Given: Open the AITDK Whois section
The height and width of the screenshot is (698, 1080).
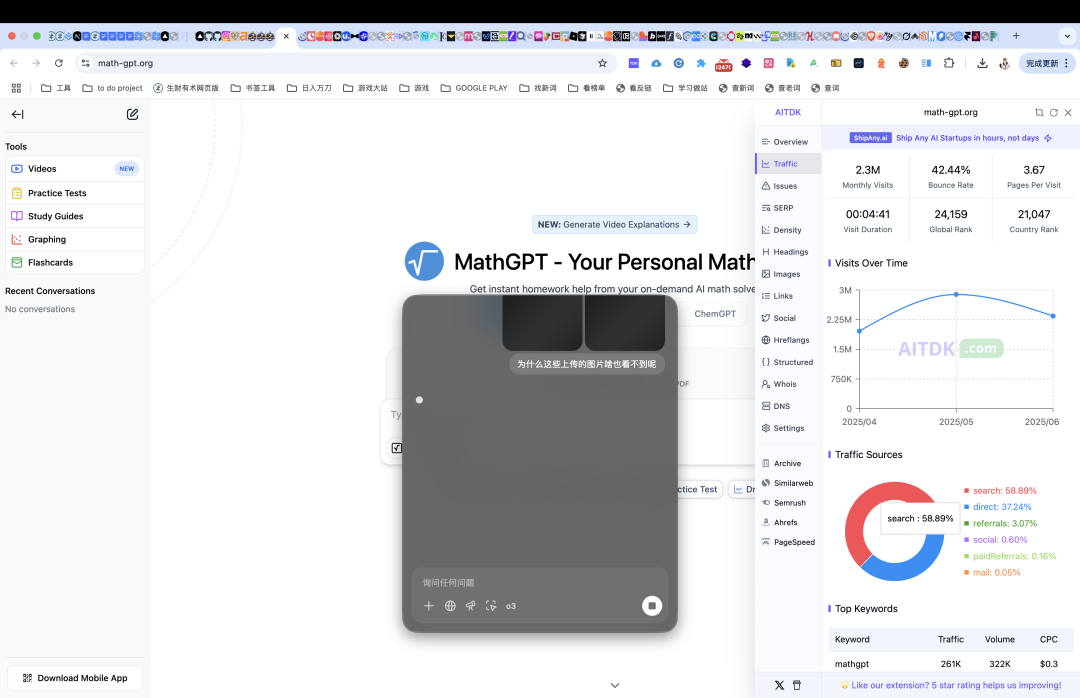Looking at the screenshot, I should [788, 384].
